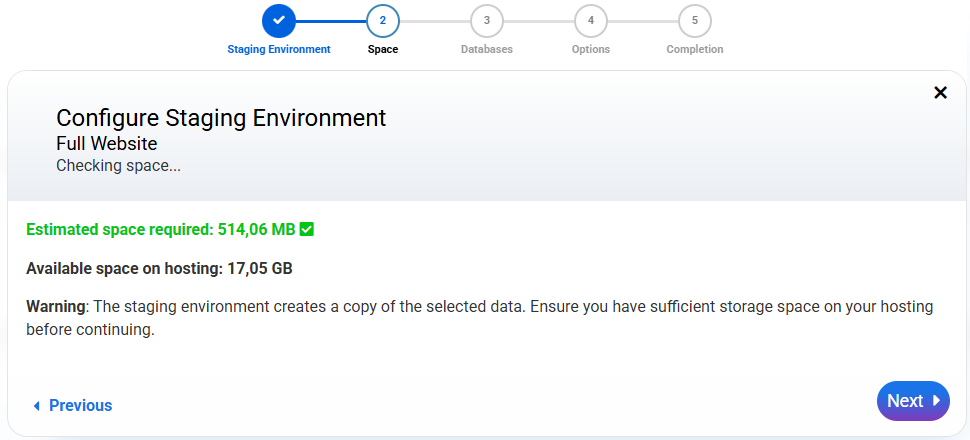970x440 pixels.
Task: Select the Space step label
Action: (x=383, y=49)
